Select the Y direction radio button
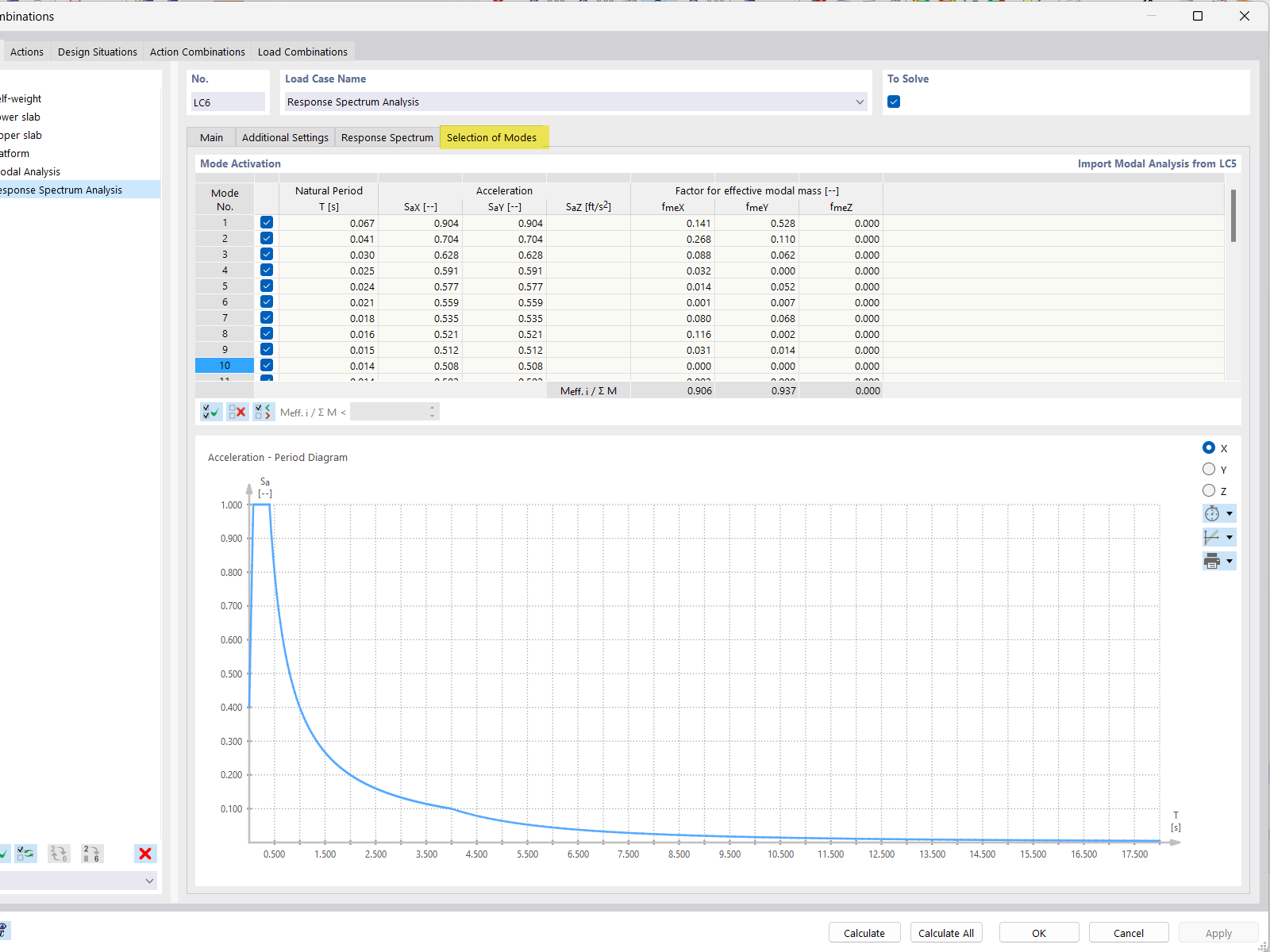Viewport: 1270px width, 952px height. coord(1207,469)
